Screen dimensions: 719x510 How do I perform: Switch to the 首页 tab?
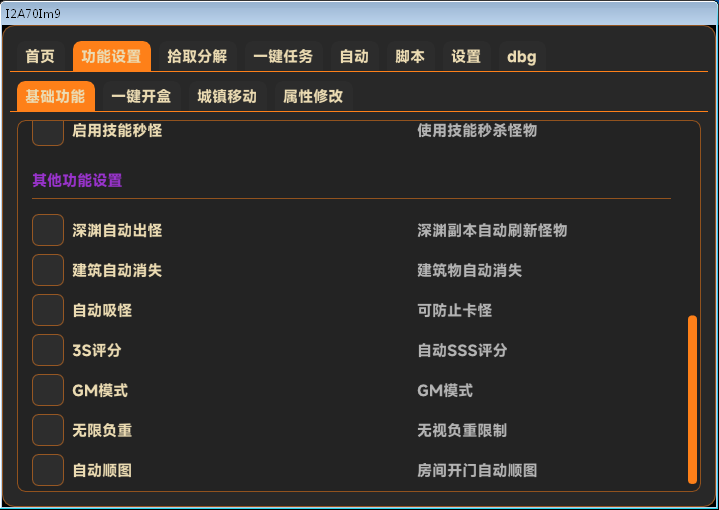(40, 56)
